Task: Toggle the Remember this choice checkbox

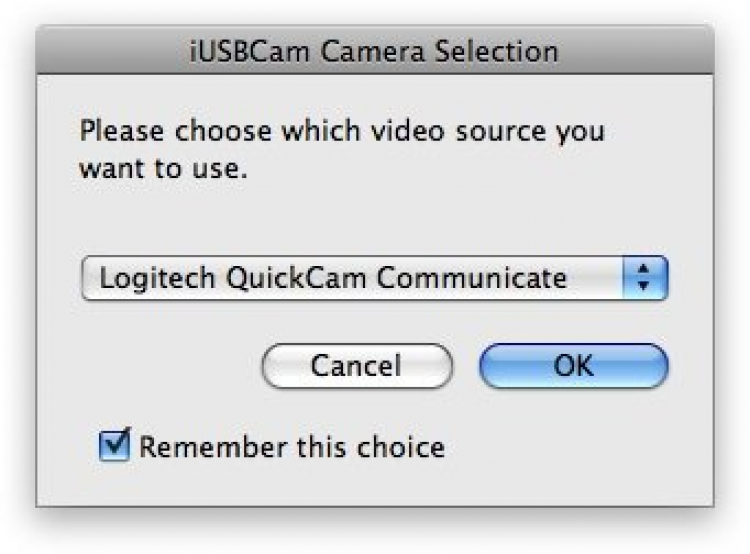Action: click(116, 445)
